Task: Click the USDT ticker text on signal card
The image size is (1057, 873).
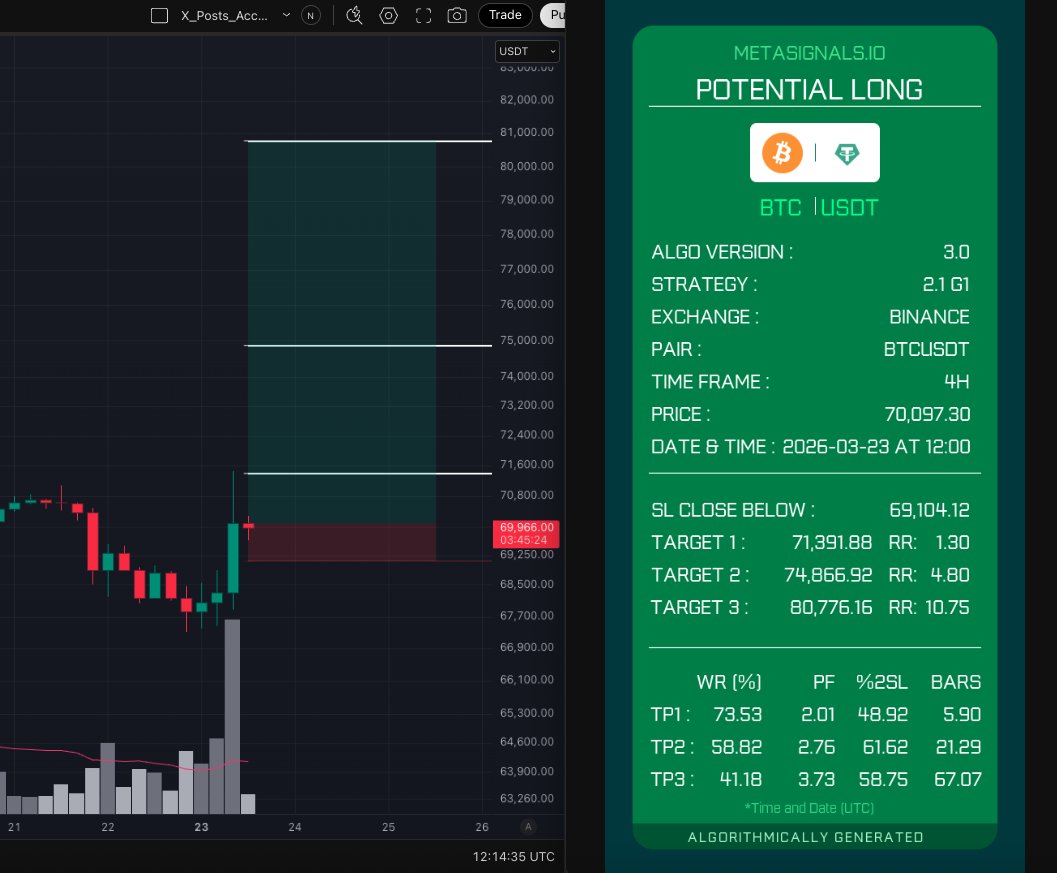Action: tap(849, 208)
